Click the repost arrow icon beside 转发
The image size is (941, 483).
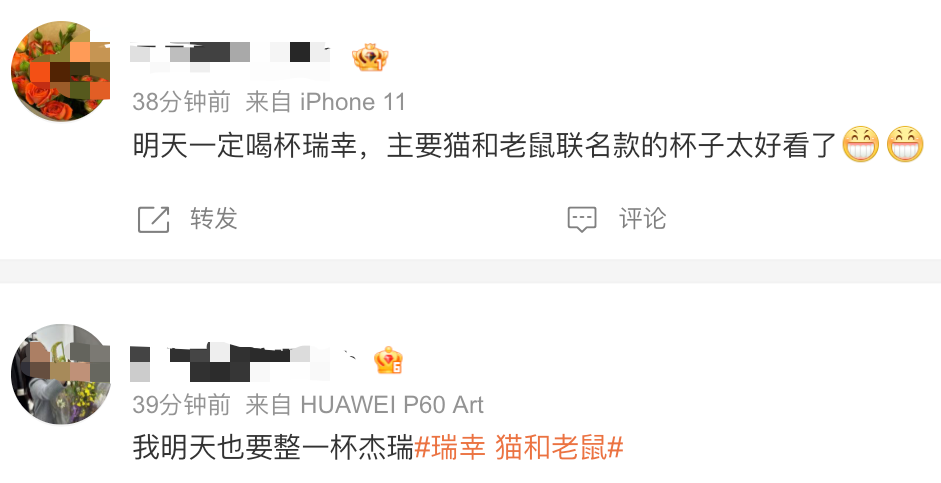coord(154,219)
